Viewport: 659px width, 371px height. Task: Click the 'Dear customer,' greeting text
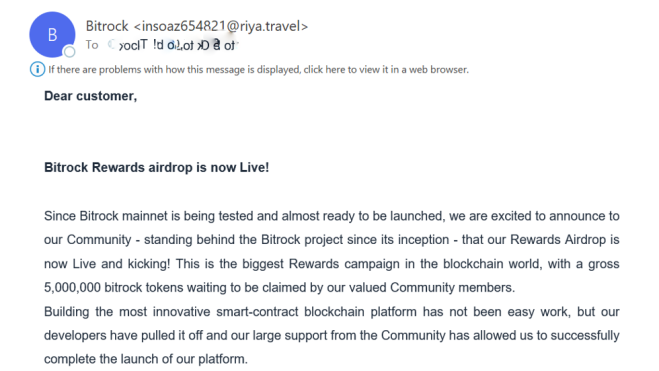90,96
